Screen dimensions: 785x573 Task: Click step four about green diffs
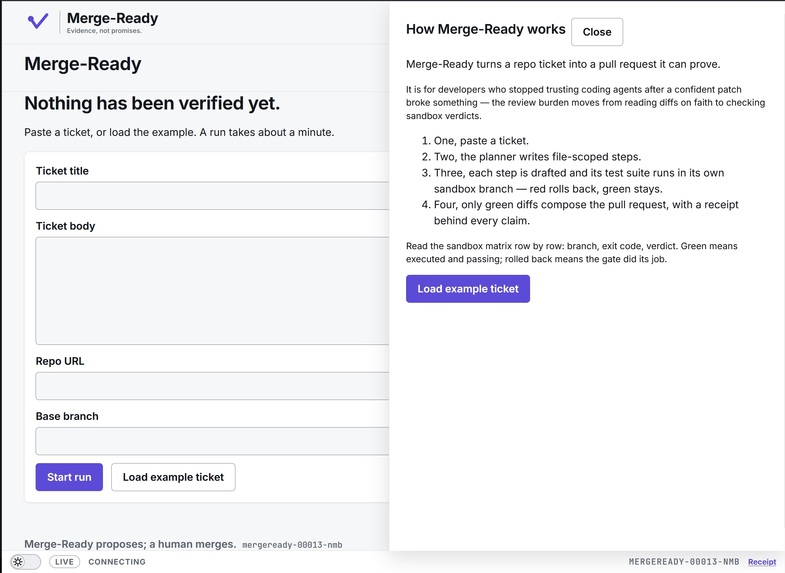click(586, 213)
